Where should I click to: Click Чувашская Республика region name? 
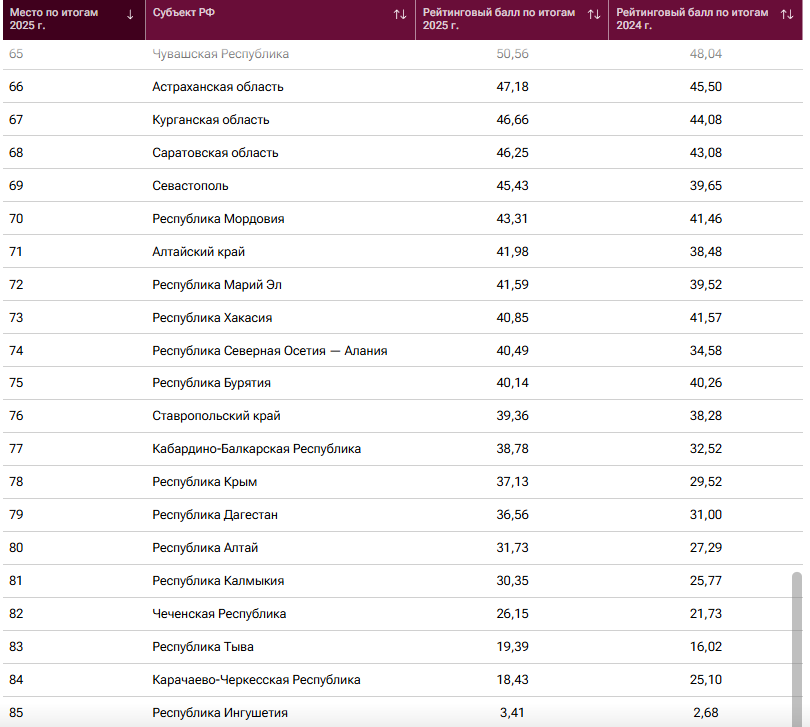tap(221, 54)
